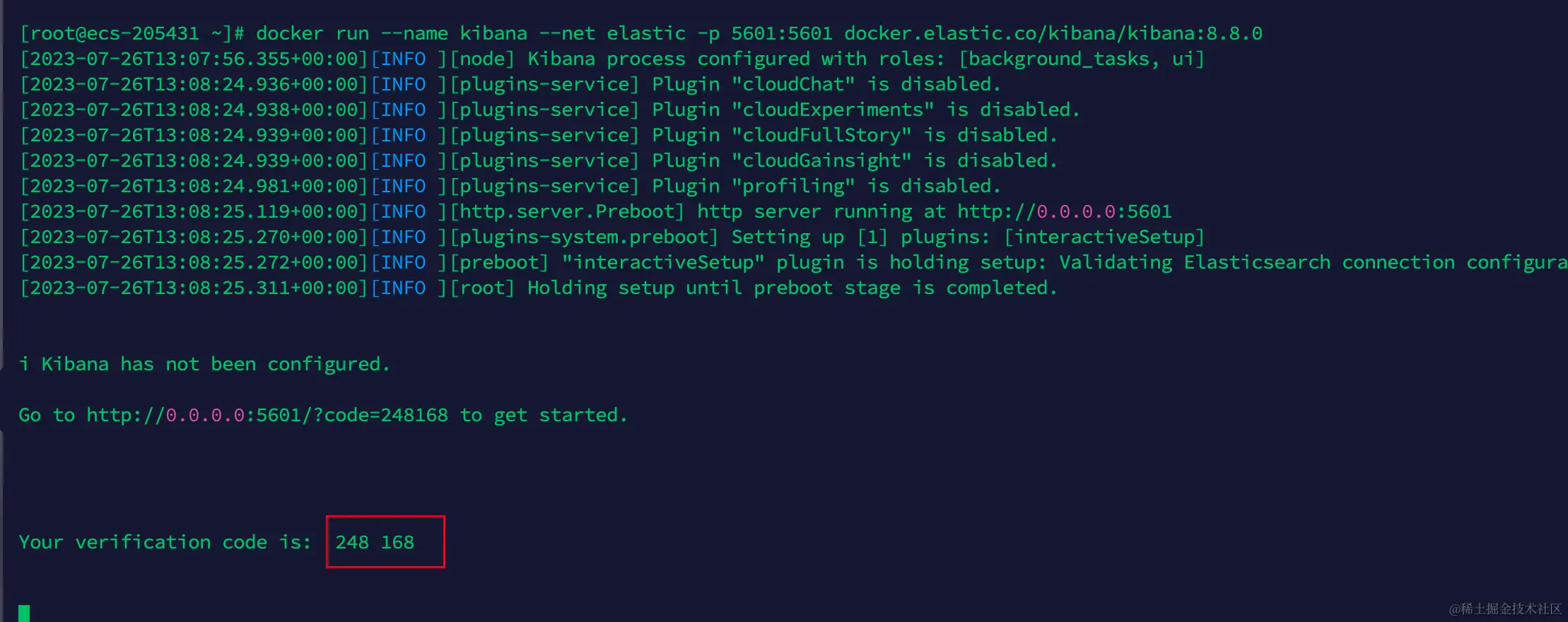Screen dimensions: 1568x622
Task: Click the green terminal cursor block
Action: 24,613
